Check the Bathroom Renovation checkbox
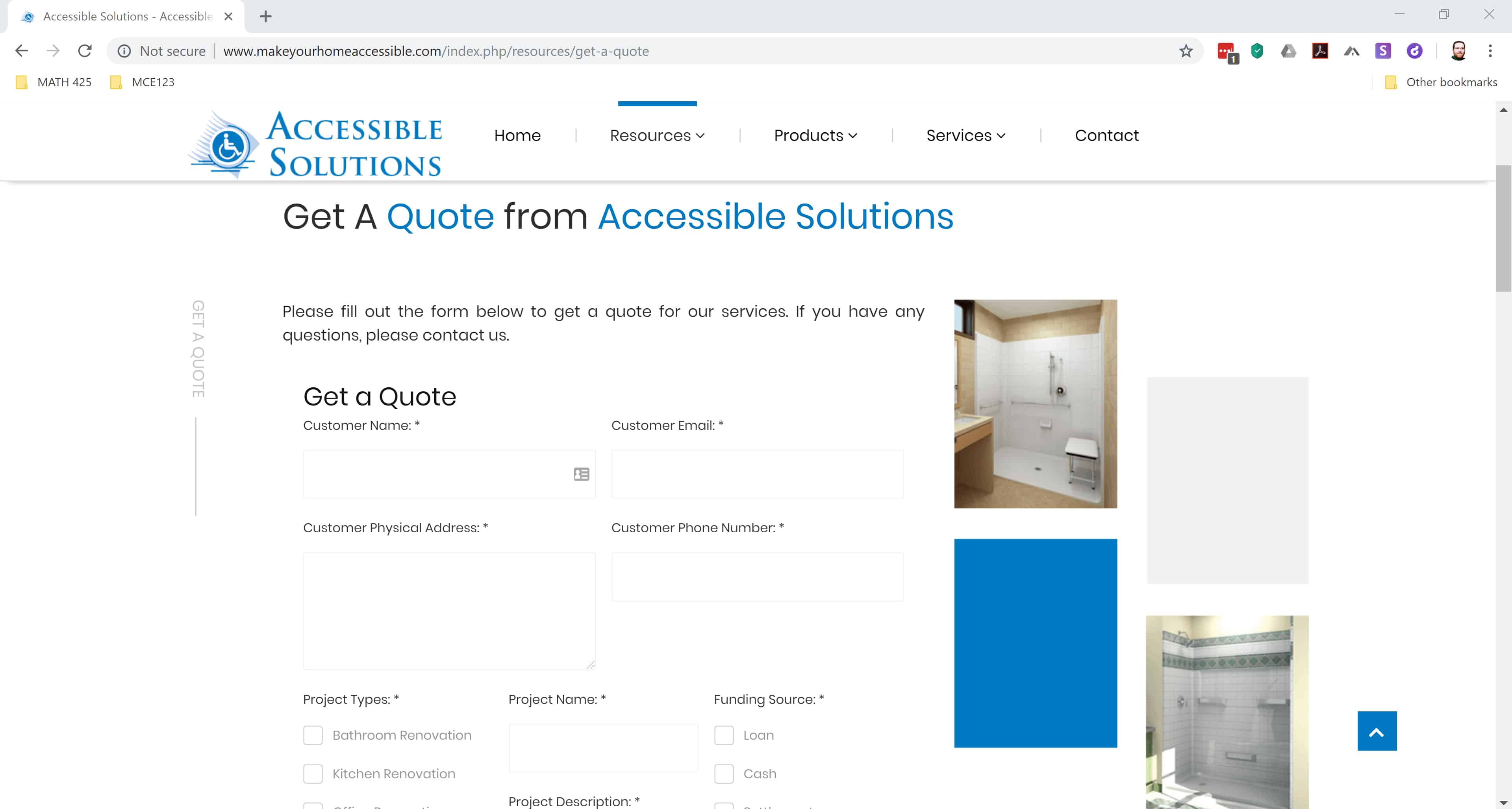This screenshot has height=809, width=1512. [x=313, y=735]
